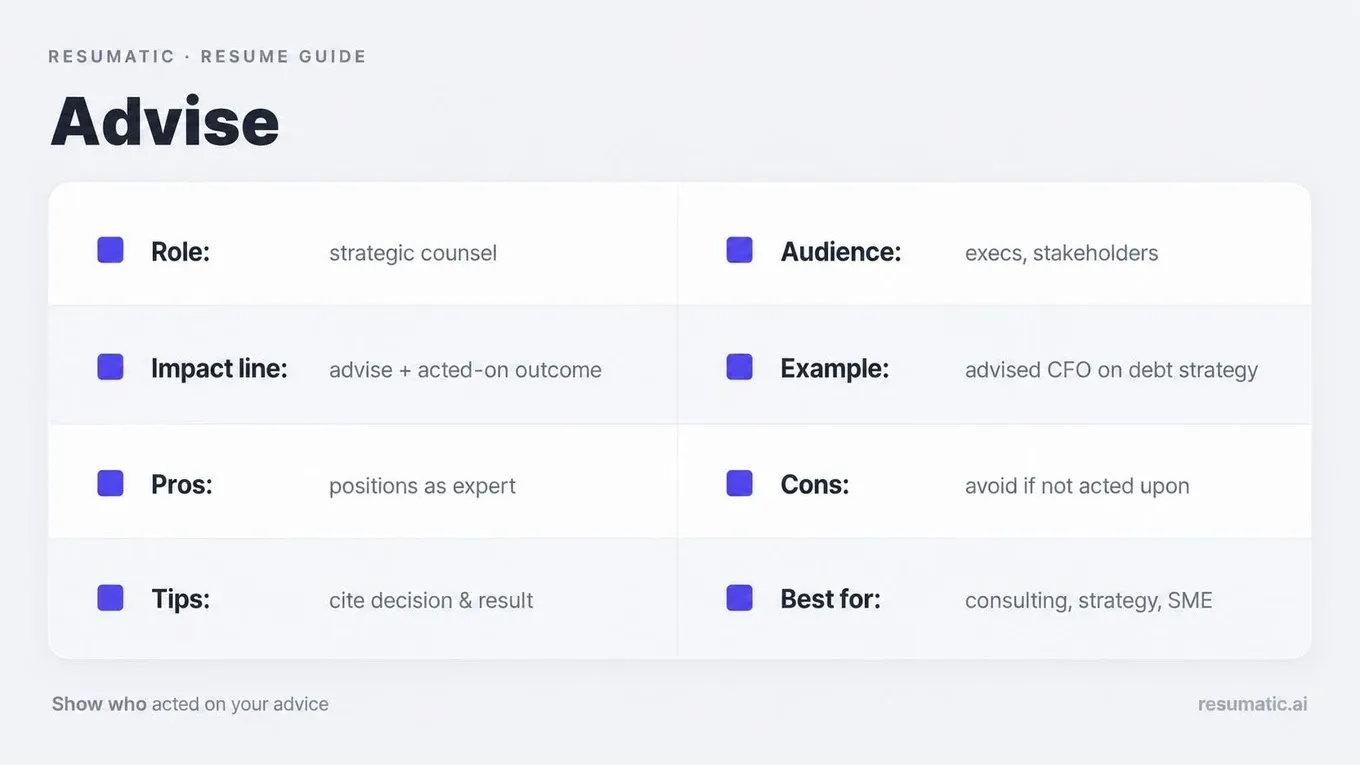Select the 'Impact line:' label
Screen dimensions: 1360x765
pyautogui.click(x=219, y=369)
